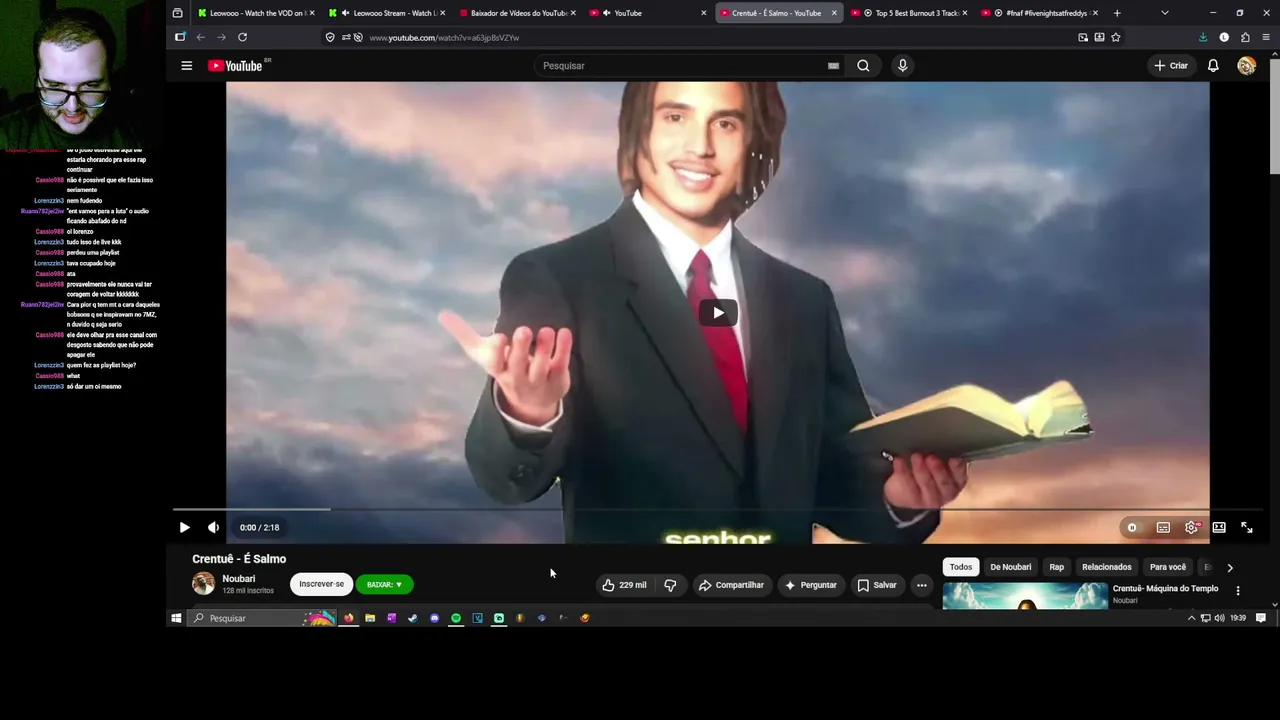Select the Para você filter chip
The width and height of the screenshot is (1280, 720).
pyautogui.click(x=1168, y=567)
